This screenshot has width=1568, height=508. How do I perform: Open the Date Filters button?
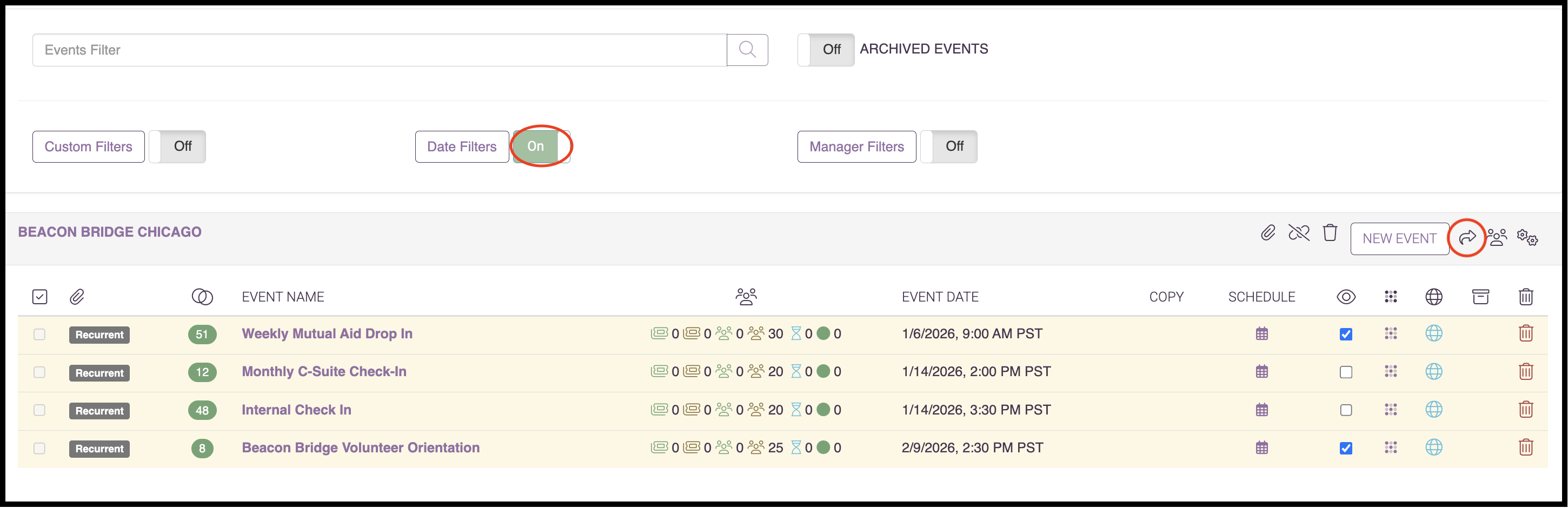pyautogui.click(x=462, y=146)
